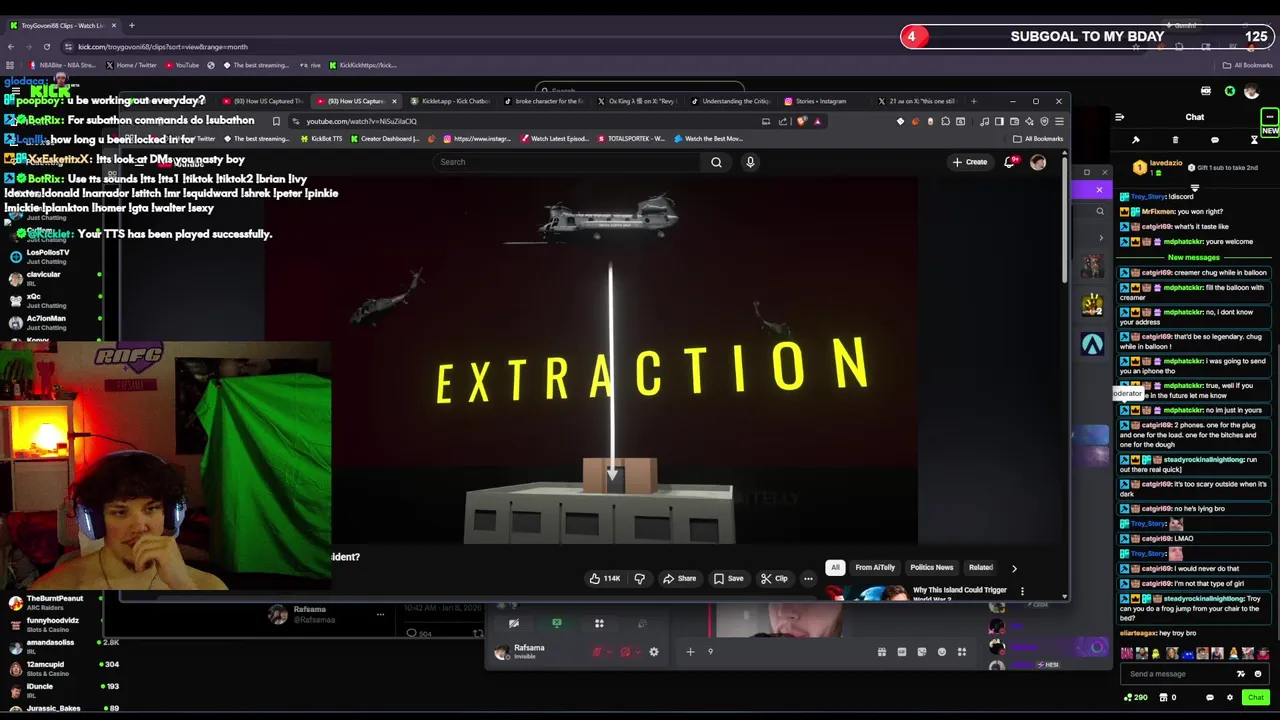Click the YouTube search magnifier icon
Viewport: 1280px width, 720px height.
(716, 162)
